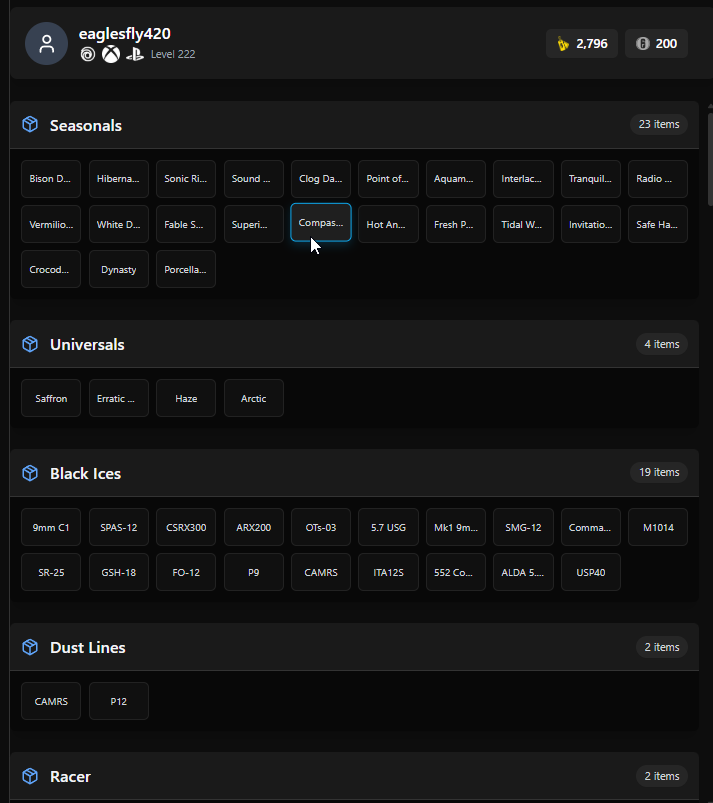713x803 pixels.
Task: Click the 2,796 renown currency badge
Action: tap(582, 44)
